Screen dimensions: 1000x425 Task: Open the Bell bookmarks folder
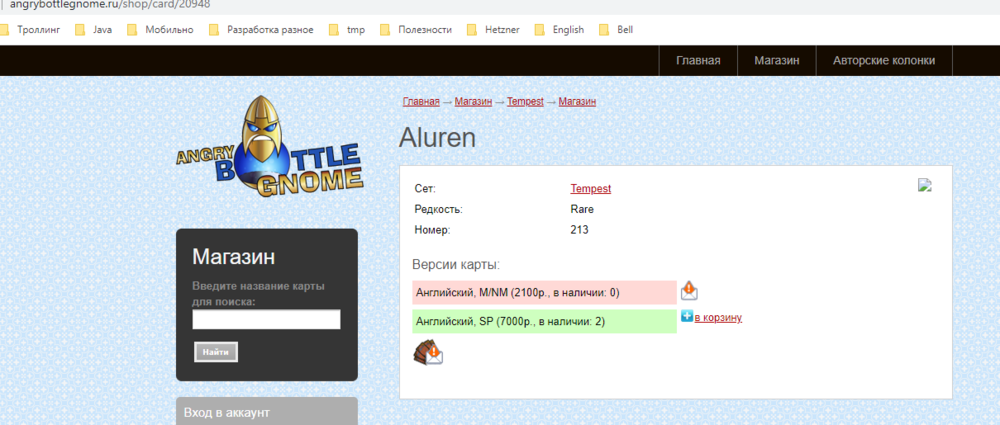point(615,30)
